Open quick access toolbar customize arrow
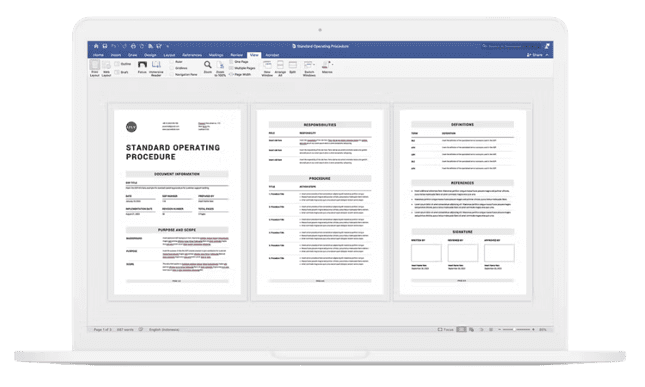The image size is (645, 387). pyautogui.click(x=167, y=46)
